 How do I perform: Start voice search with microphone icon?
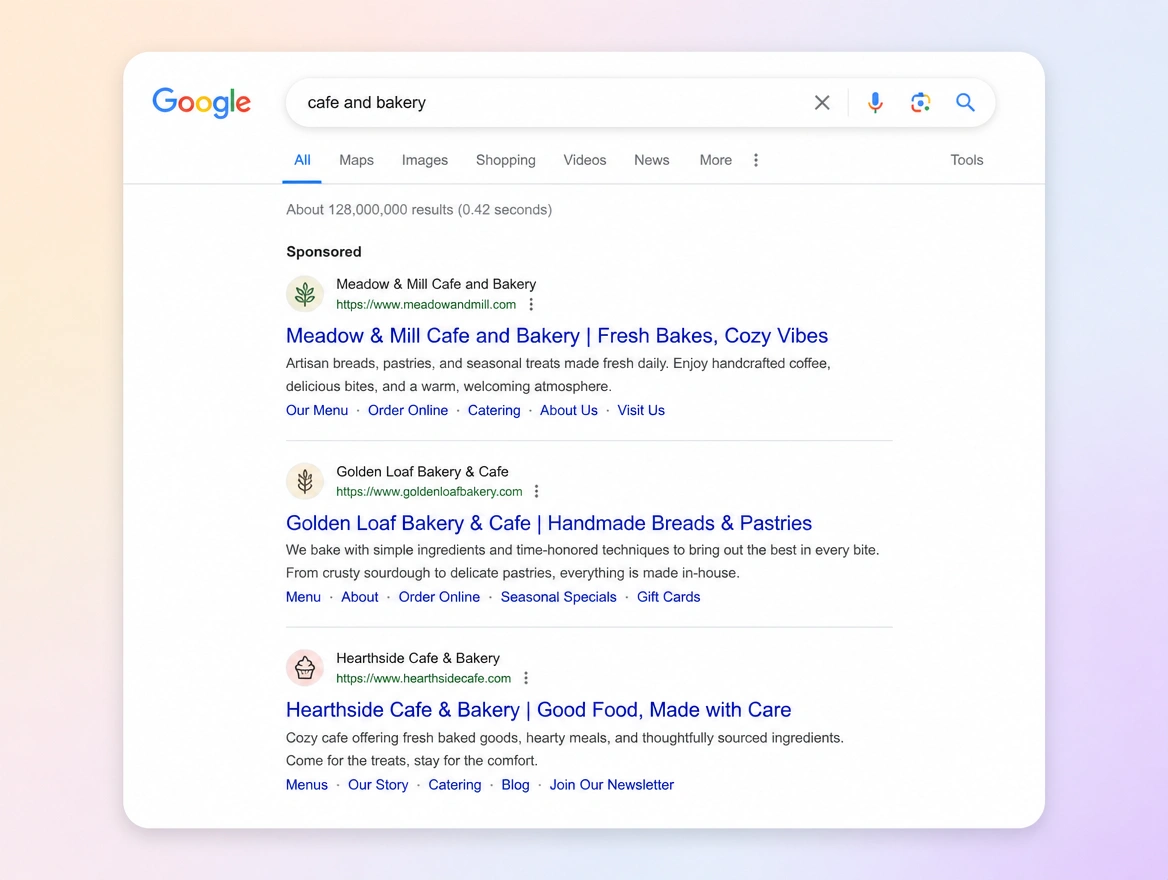(x=875, y=102)
